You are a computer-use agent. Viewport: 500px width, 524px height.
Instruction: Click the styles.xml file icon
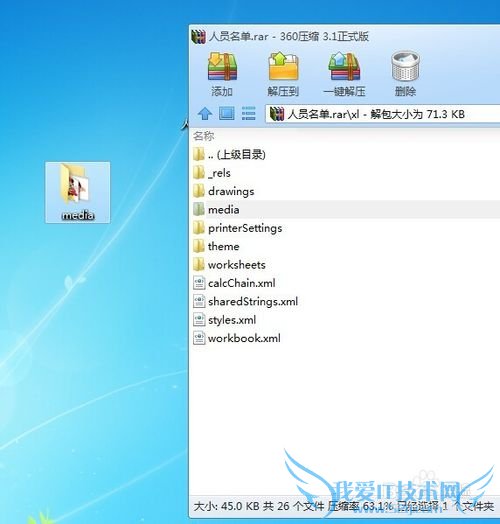[x=199, y=320]
